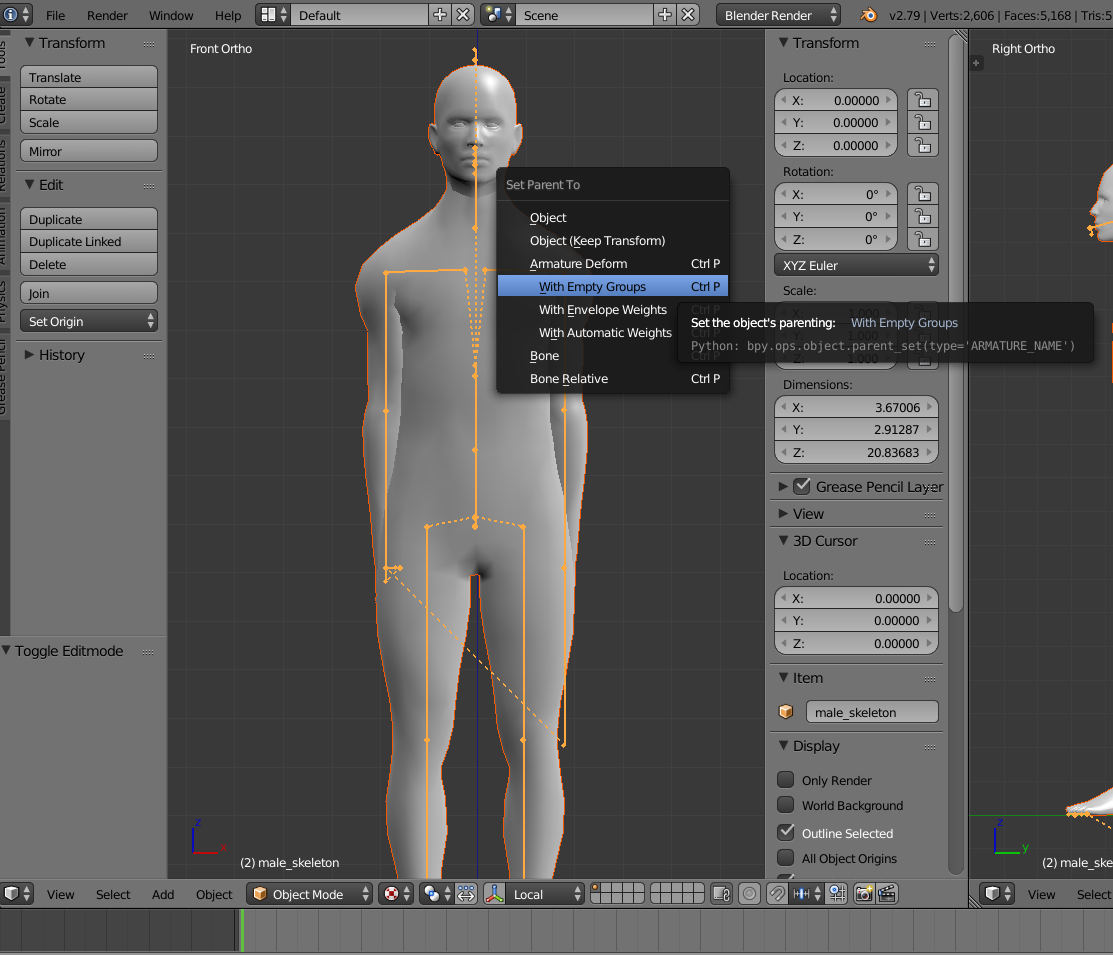Uncheck Outline Selected option
Viewport: 1113px width, 955px height.
click(786, 832)
